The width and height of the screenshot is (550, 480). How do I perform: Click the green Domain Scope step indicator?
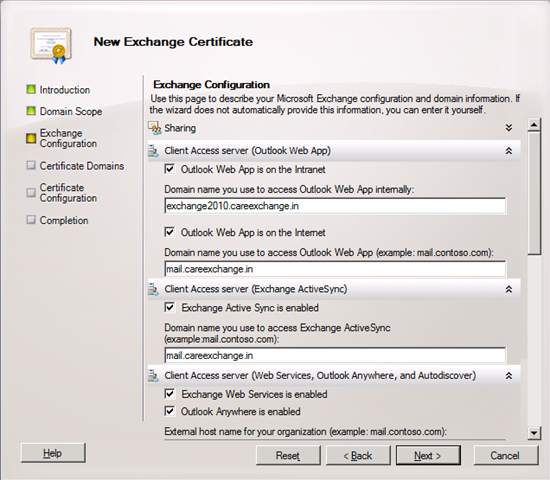pyautogui.click(x=31, y=111)
